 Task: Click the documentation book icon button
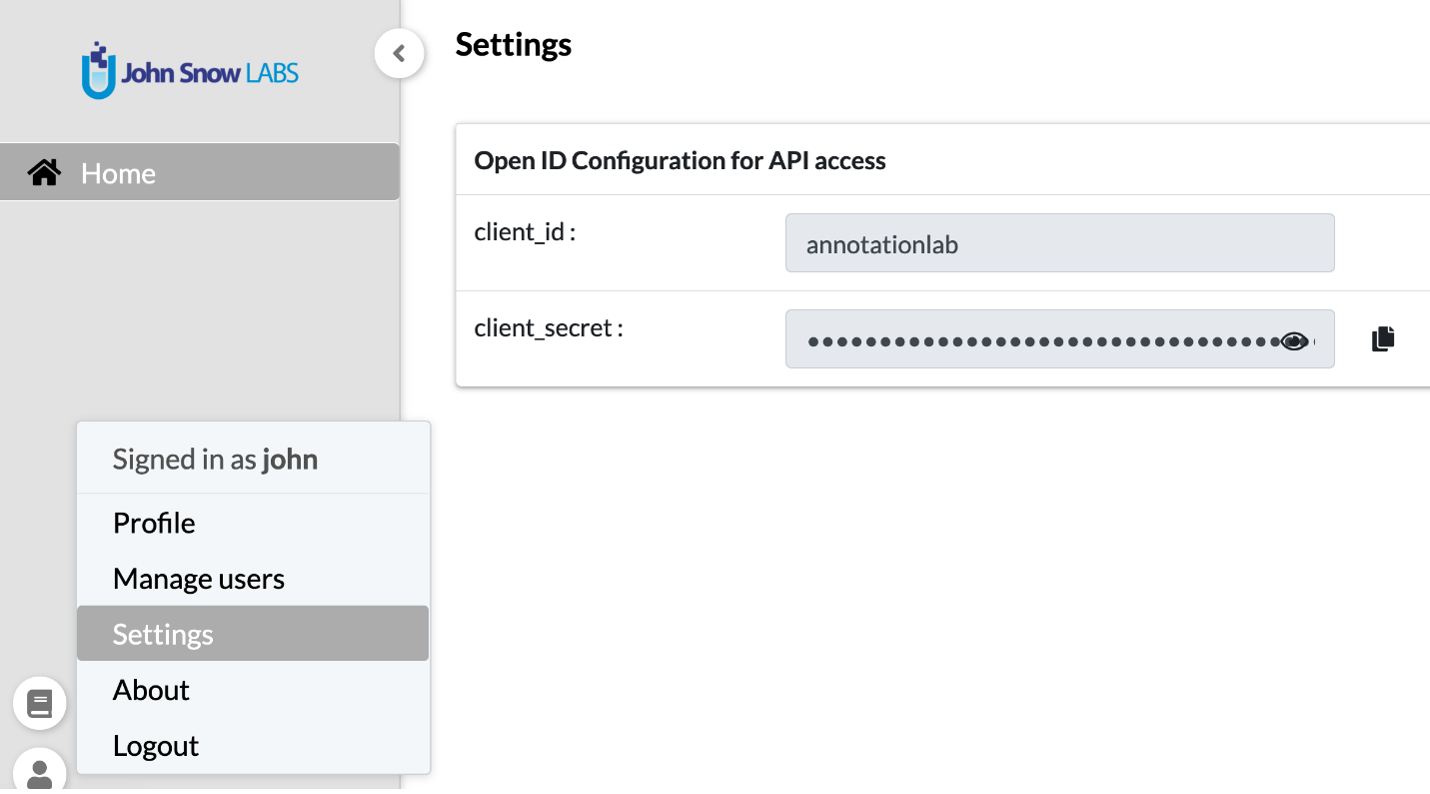click(40, 704)
